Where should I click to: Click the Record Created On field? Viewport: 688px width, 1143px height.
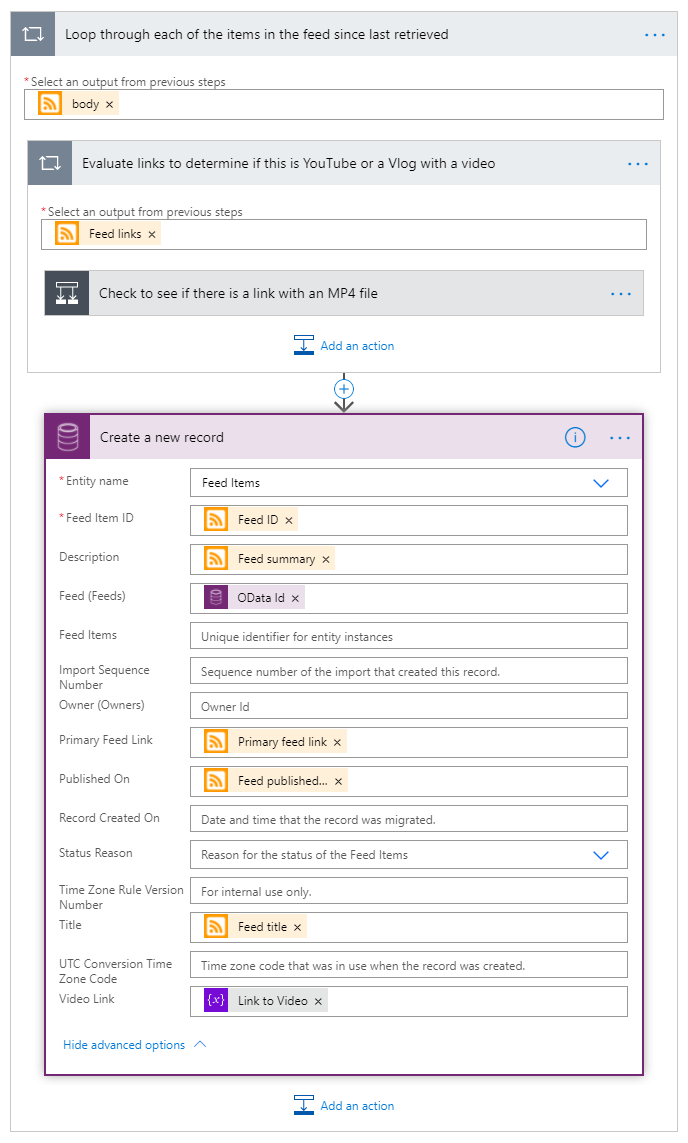409,819
